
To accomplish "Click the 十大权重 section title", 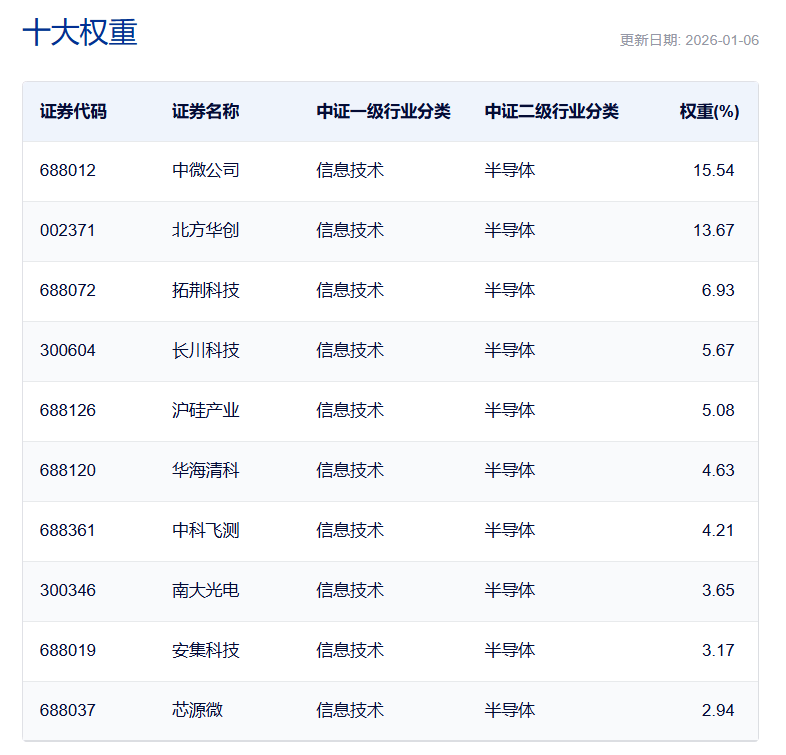I will 80,32.
